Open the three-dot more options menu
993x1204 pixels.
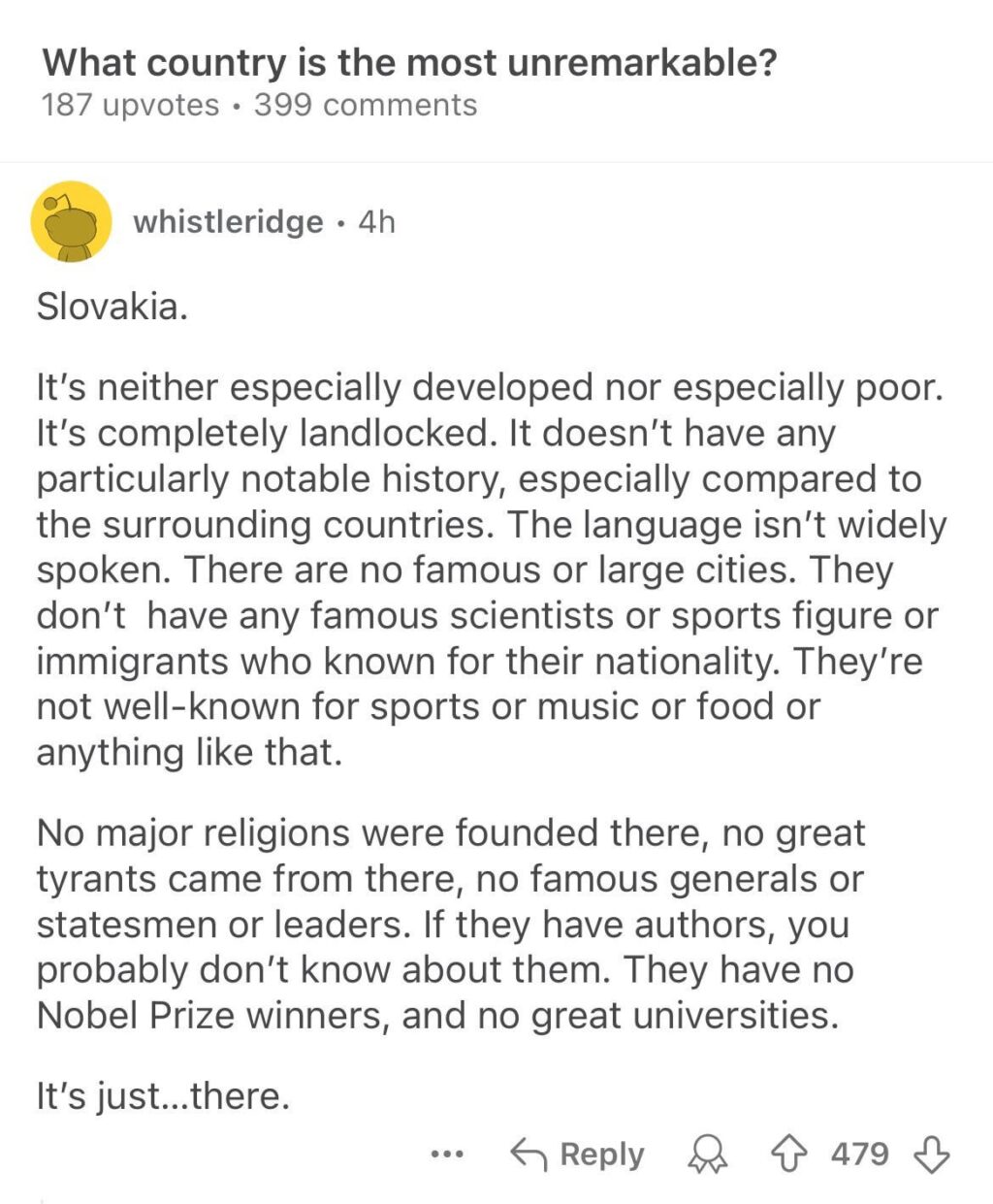[447, 1155]
